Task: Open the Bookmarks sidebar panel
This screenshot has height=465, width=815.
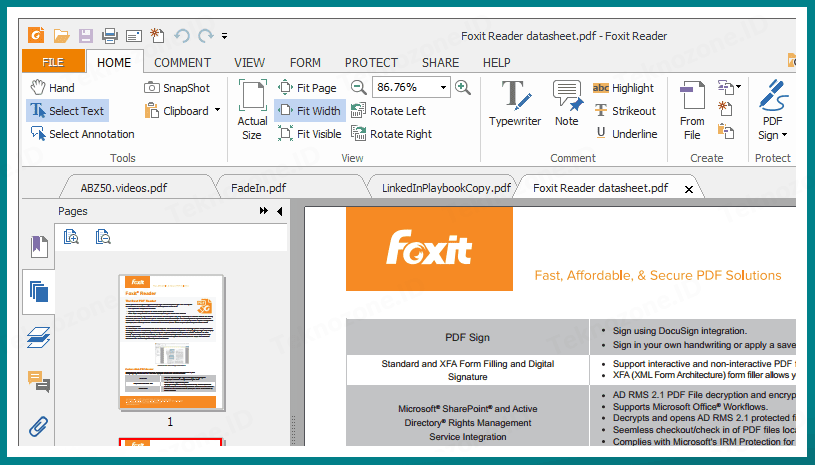Action: [x=39, y=246]
